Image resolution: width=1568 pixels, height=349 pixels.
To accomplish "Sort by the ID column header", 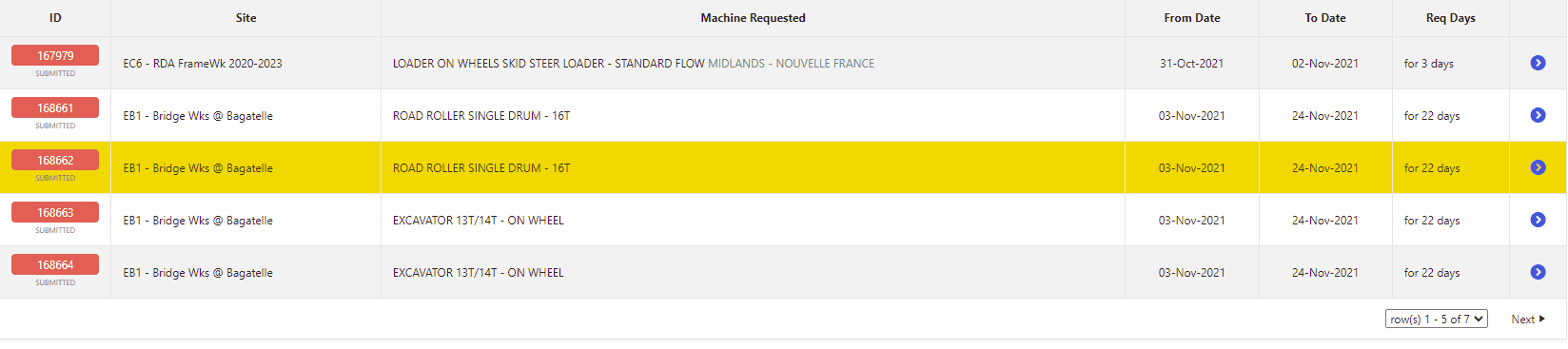I will (x=55, y=18).
